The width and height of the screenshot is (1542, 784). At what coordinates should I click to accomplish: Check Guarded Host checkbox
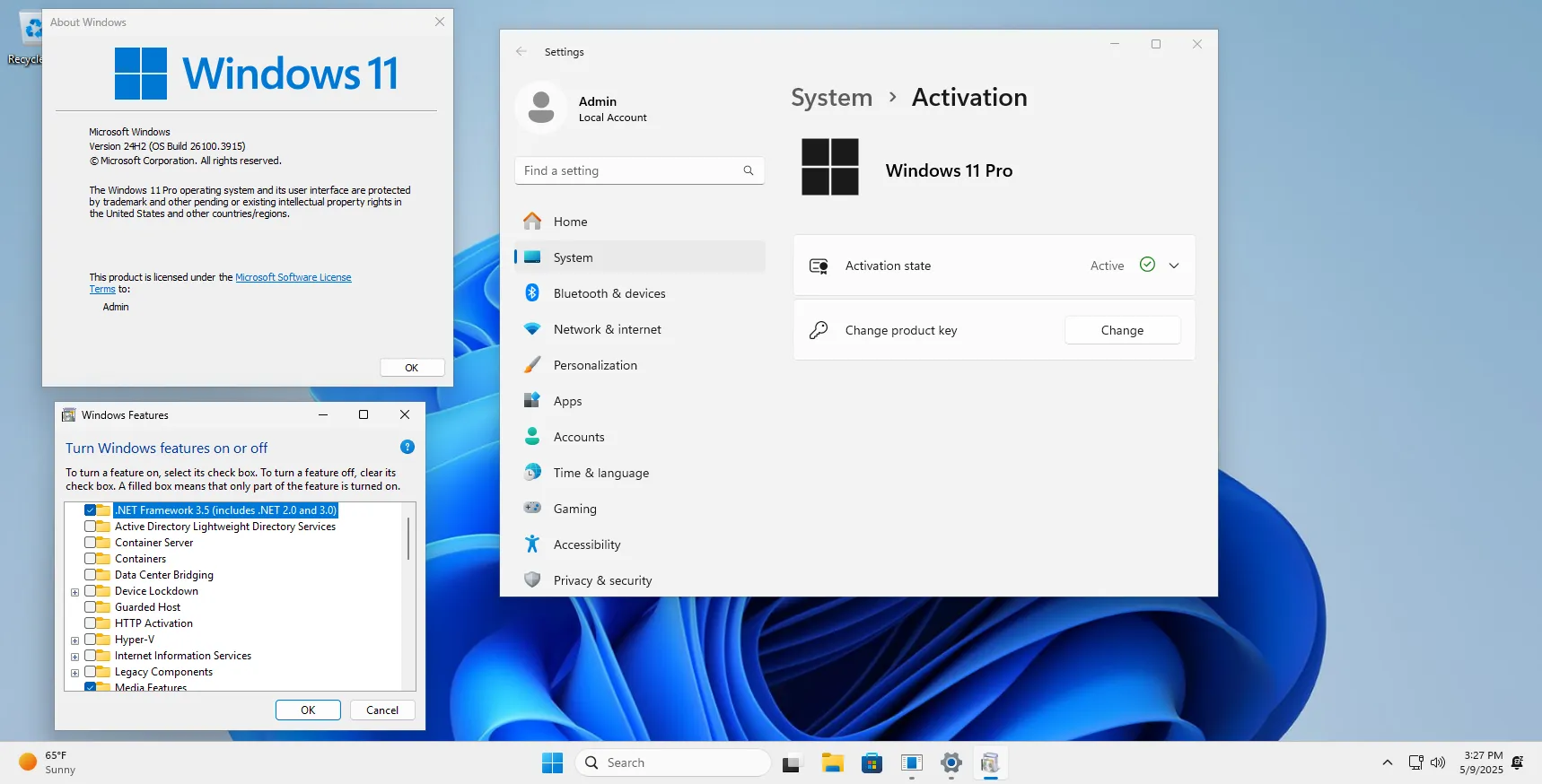91,607
